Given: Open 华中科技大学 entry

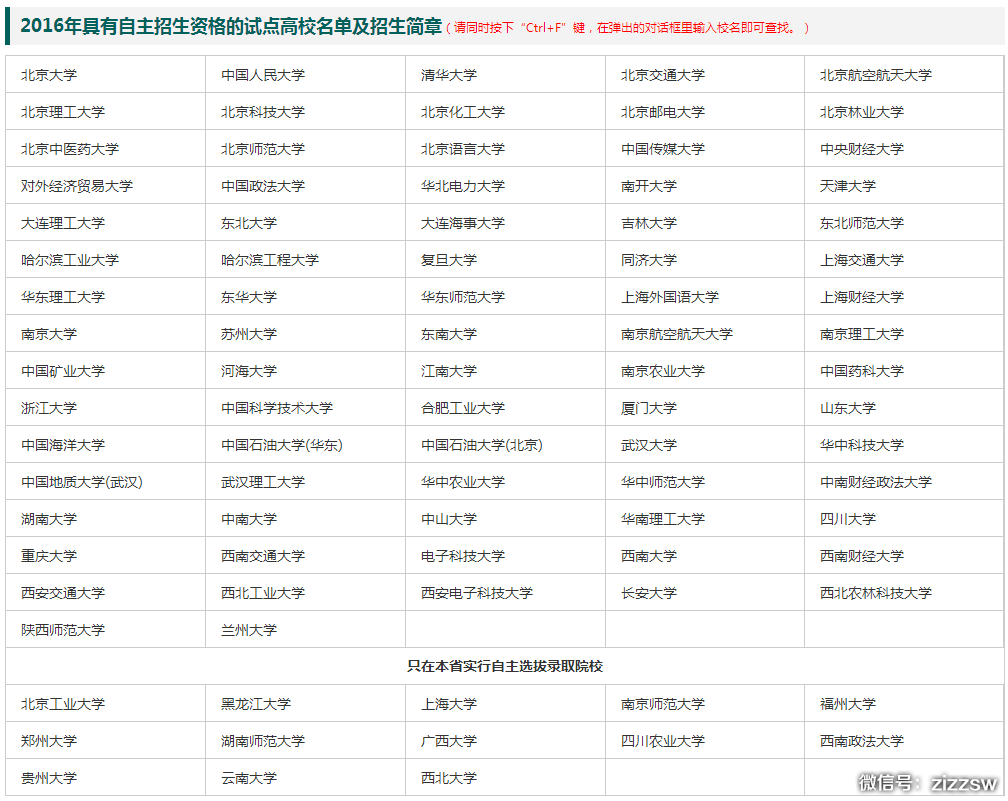Looking at the screenshot, I should [x=861, y=445].
